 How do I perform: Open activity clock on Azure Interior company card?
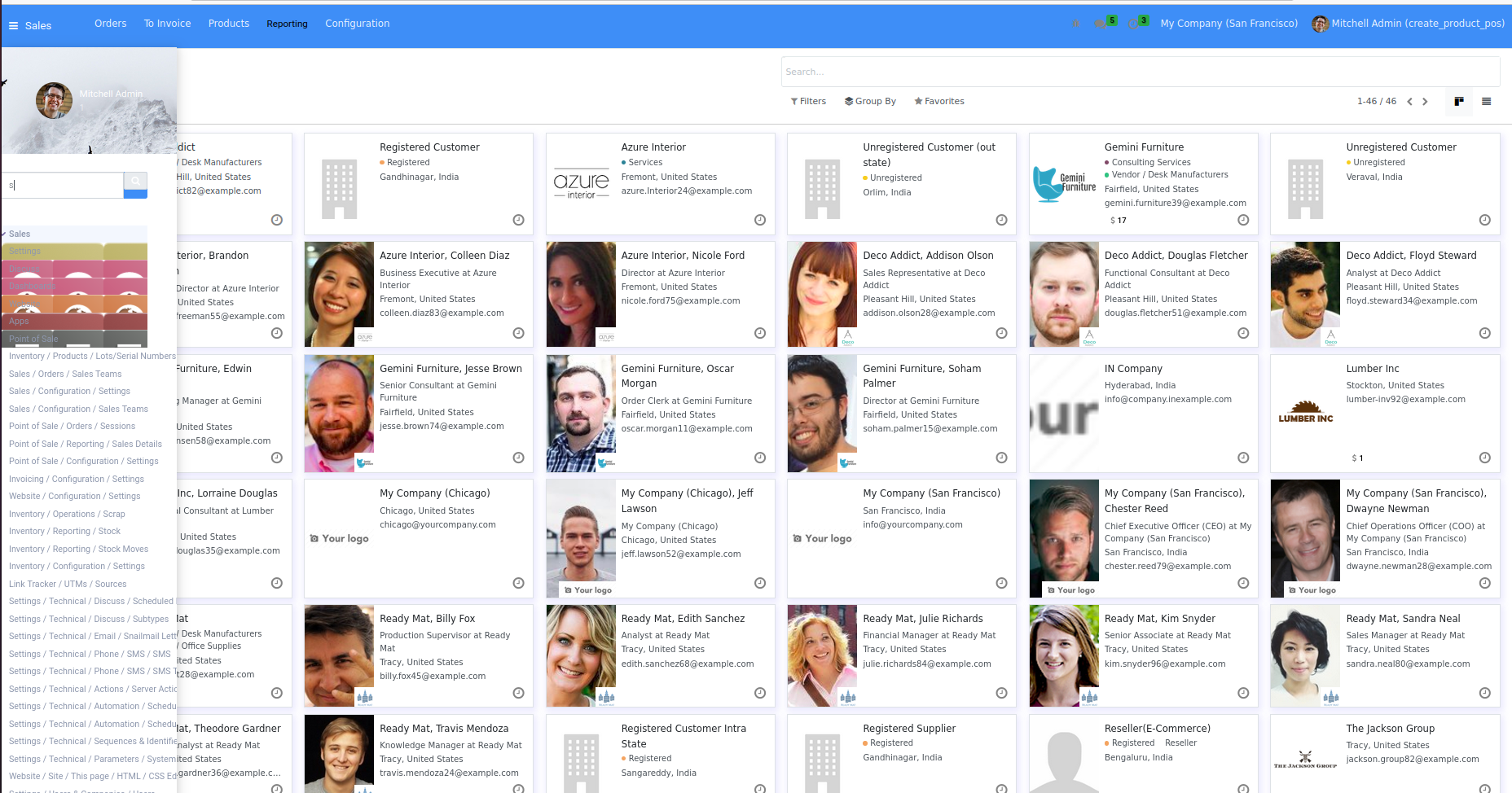tap(760, 220)
